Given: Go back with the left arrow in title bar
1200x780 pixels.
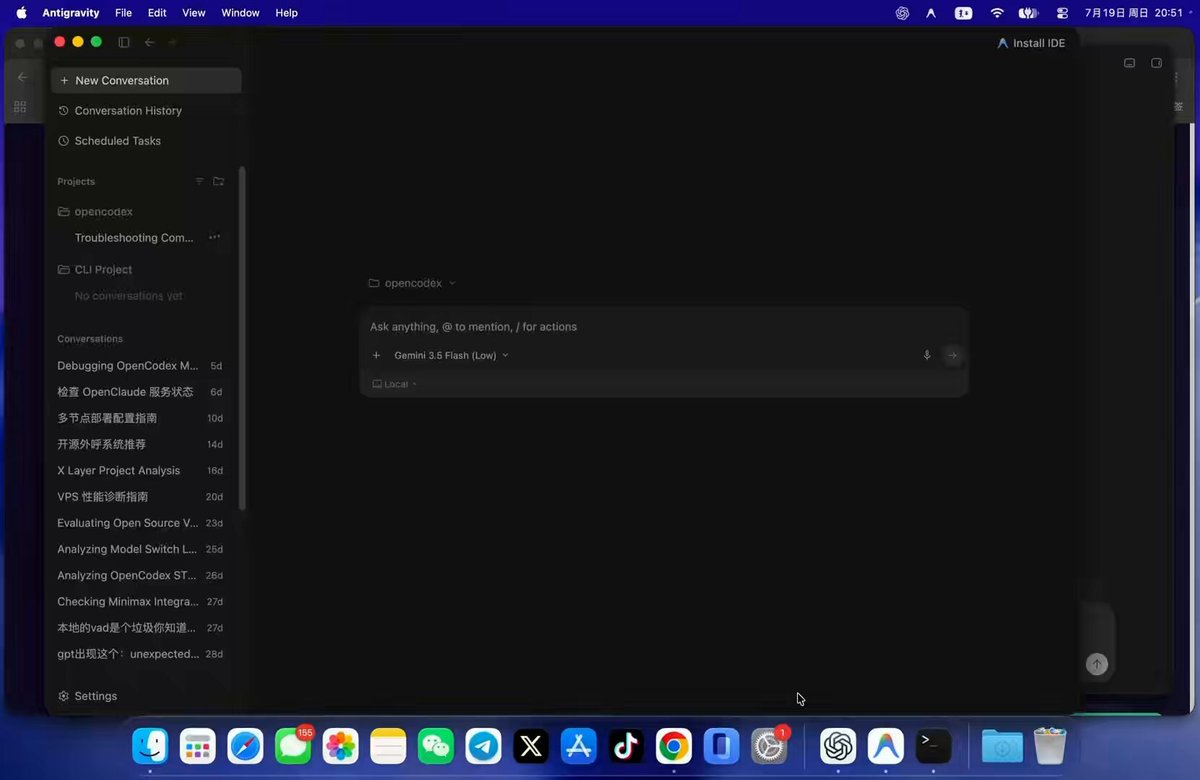Looking at the screenshot, I should [x=149, y=42].
